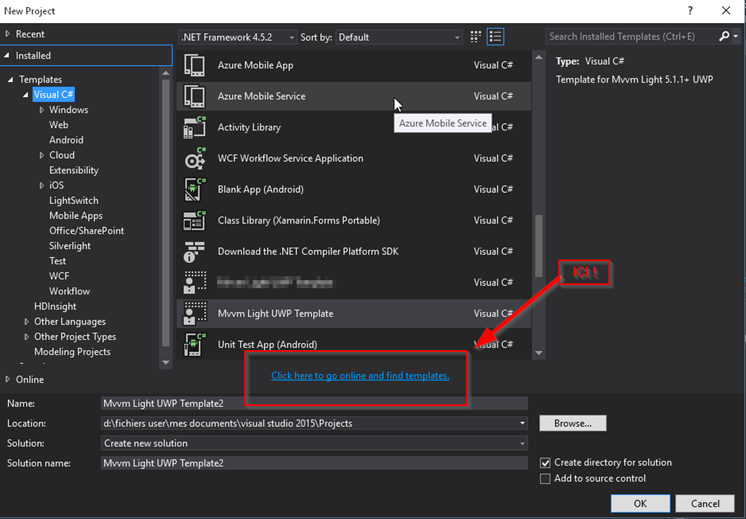Select the Office/SharePoint category

click(x=87, y=231)
